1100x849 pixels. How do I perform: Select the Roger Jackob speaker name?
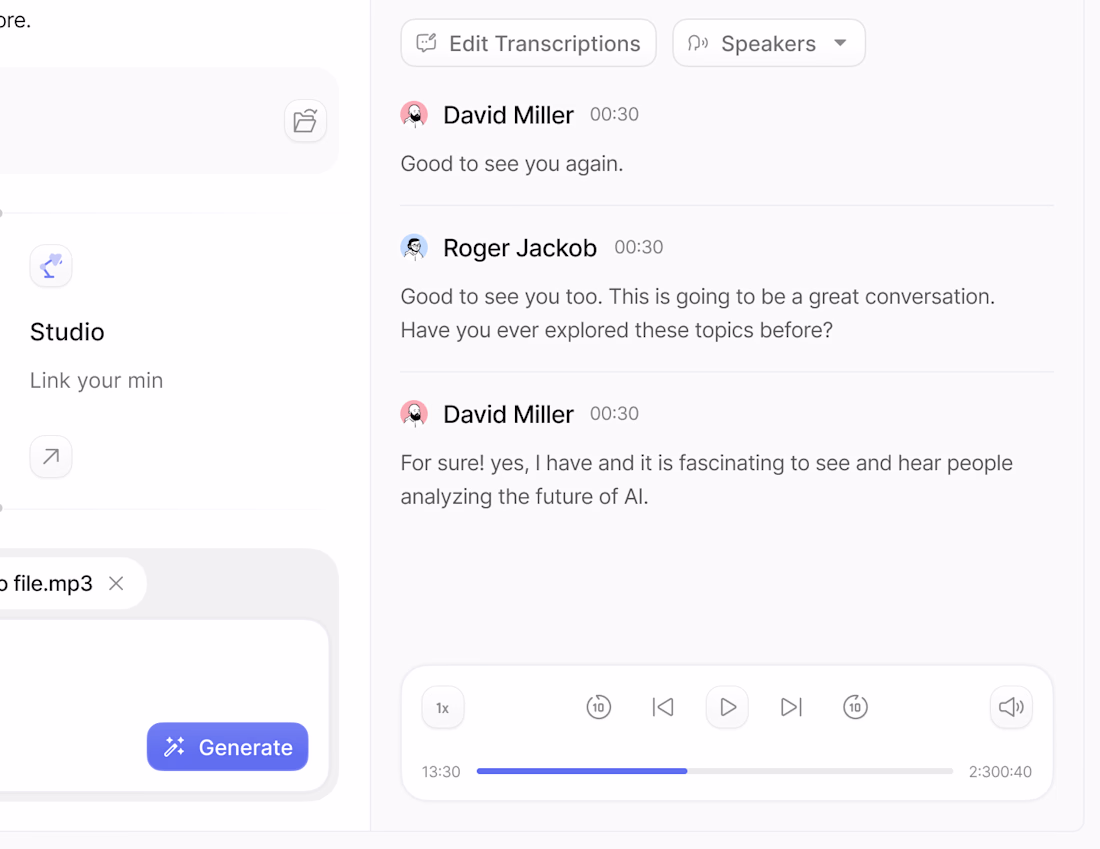(x=520, y=248)
